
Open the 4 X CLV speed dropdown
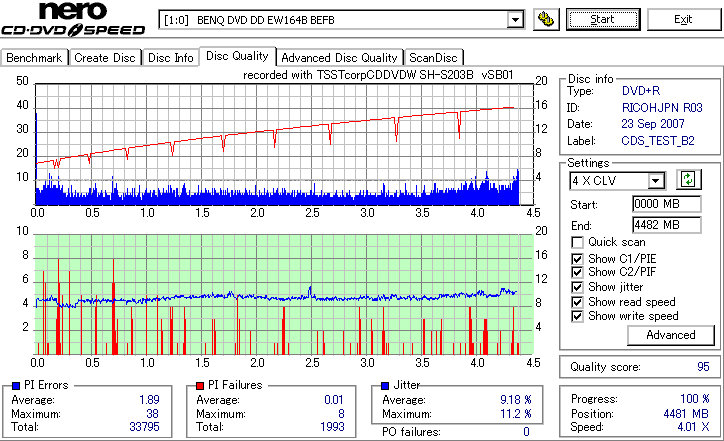click(656, 181)
